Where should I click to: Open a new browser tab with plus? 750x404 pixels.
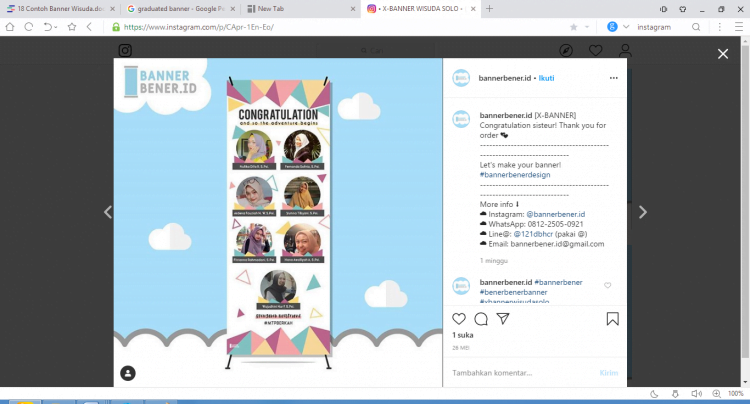489,9
